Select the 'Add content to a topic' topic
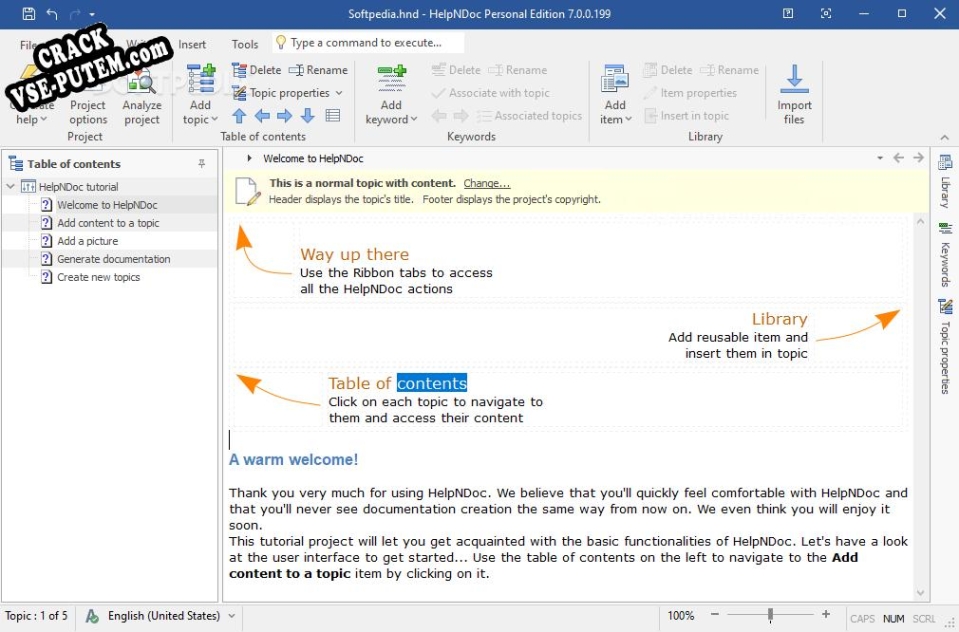The height and width of the screenshot is (632, 959). point(108,223)
